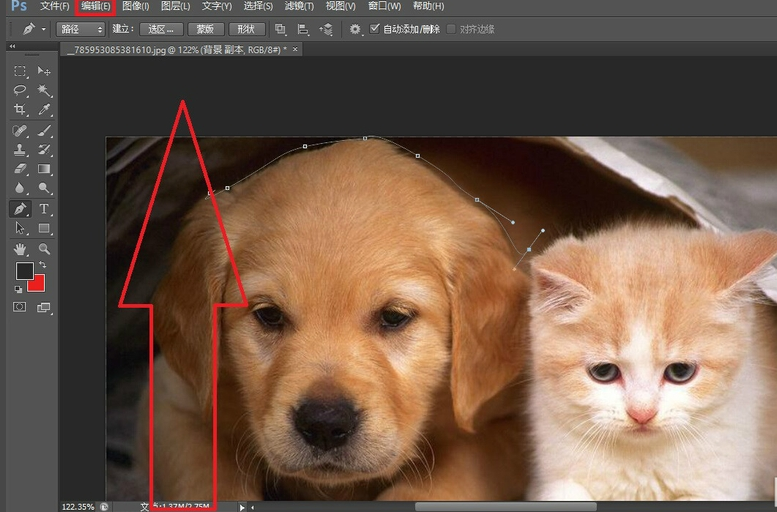Click the 选区... button
The width and height of the screenshot is (777, 512).
162,29
